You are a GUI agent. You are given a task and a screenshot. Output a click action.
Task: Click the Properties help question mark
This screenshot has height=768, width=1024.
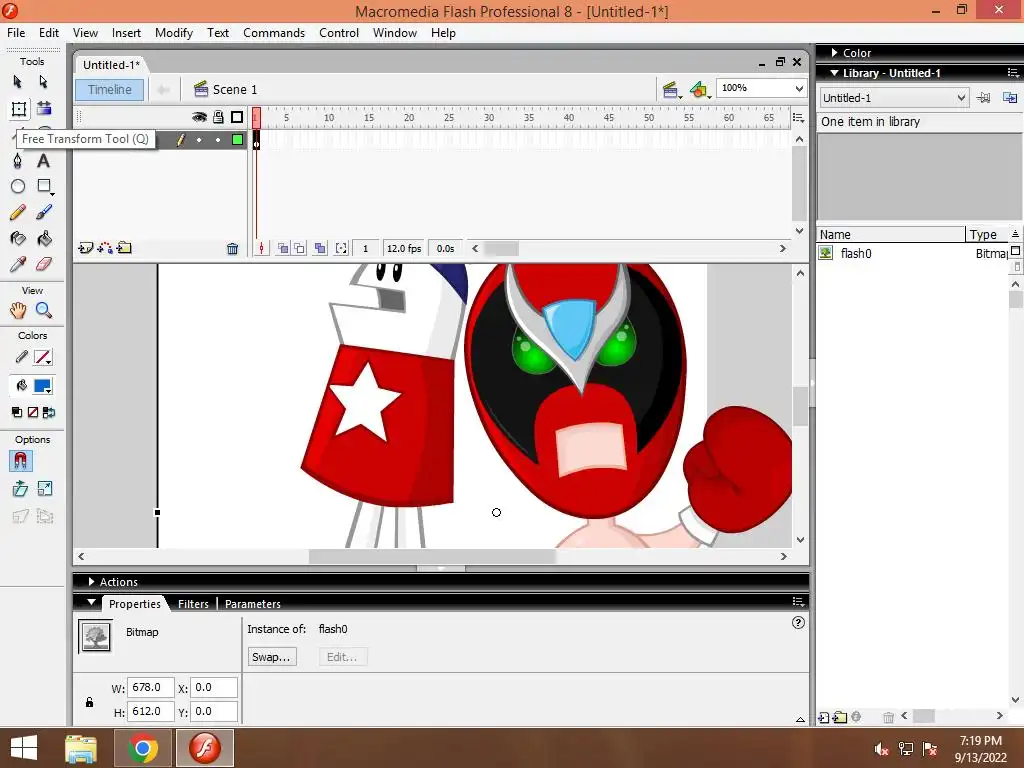798,623
